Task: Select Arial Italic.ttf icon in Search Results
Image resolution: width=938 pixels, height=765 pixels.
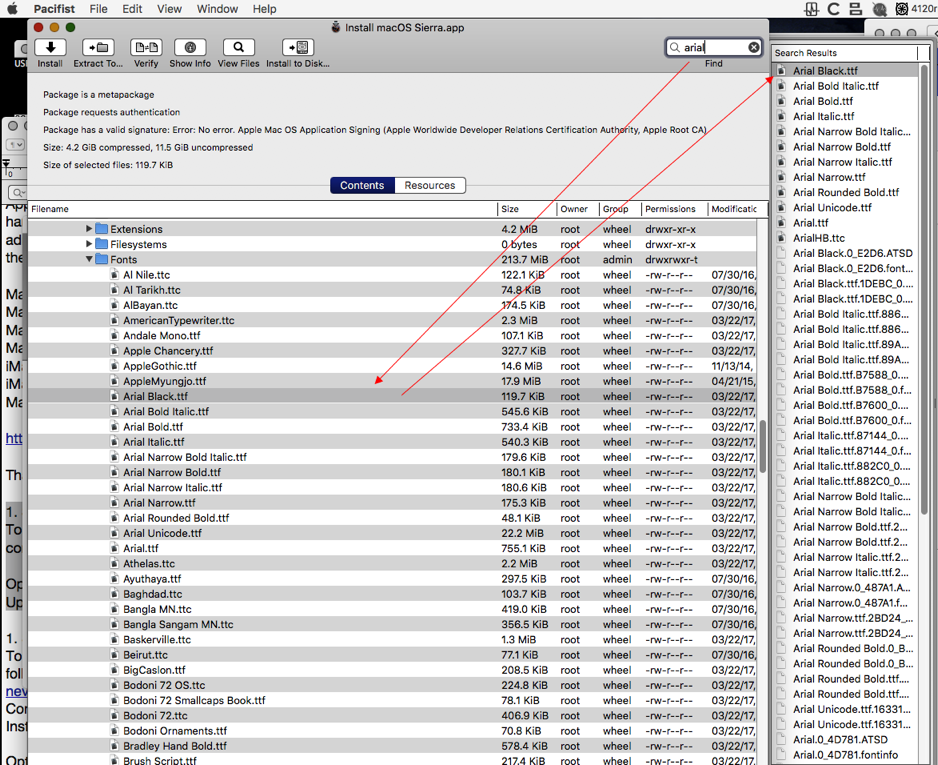Action: 781,116
